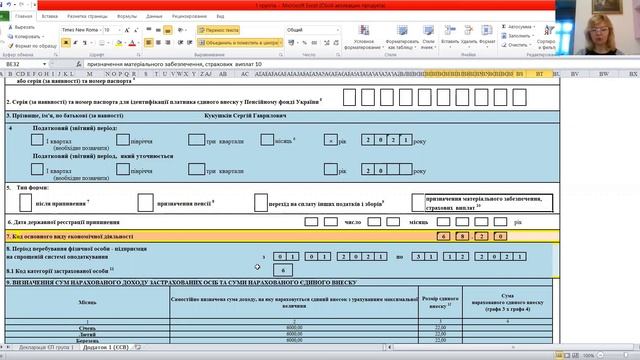This screenshot has height=360, width=640.
Task: Click the Undo arrow in quick access toolbar
Action: pyautogui.click(x=9, y=4)
